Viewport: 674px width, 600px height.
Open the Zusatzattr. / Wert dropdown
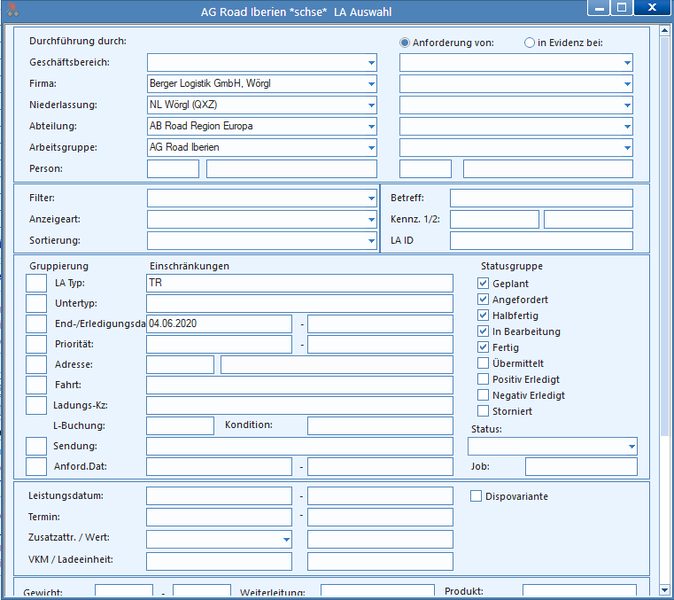(286, 539)
